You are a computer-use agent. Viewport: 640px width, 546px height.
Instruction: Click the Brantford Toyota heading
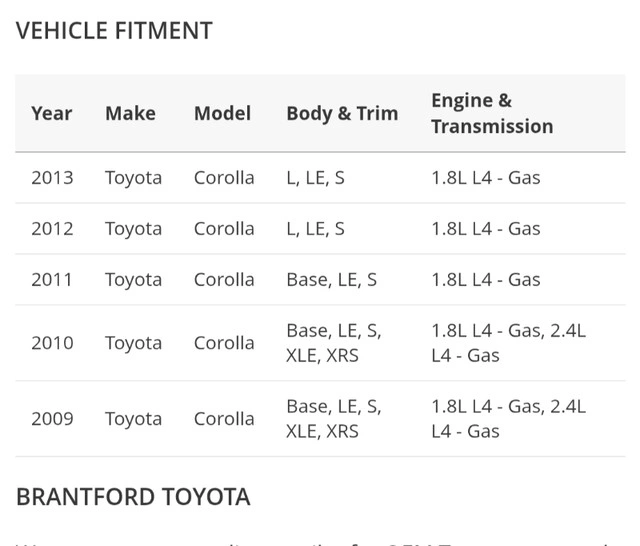pyautogui.click(x=133, y=497)
